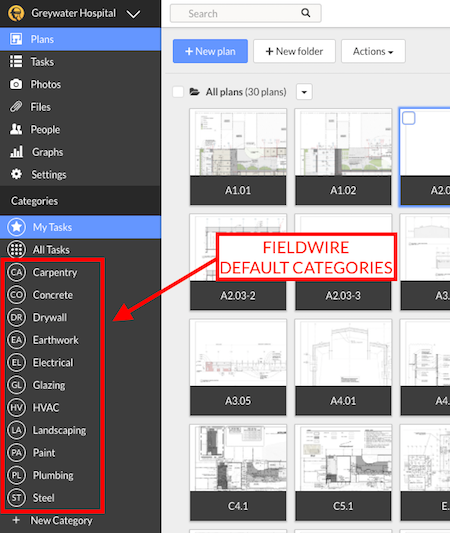This screenshot has height=533, width=450.
Task: Open the Plans section label
Action: coord(42,39)
